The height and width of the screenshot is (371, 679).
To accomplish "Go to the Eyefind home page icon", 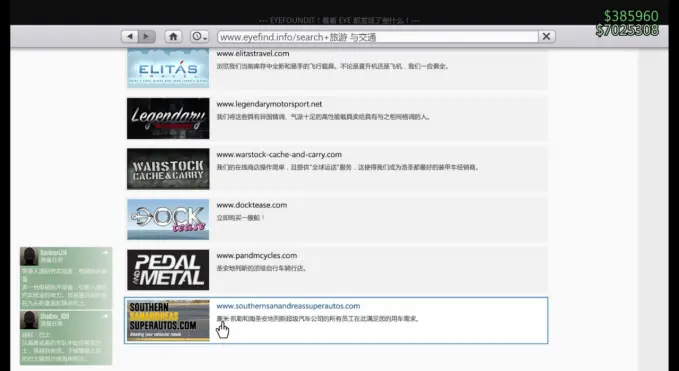I will point(173,37).
